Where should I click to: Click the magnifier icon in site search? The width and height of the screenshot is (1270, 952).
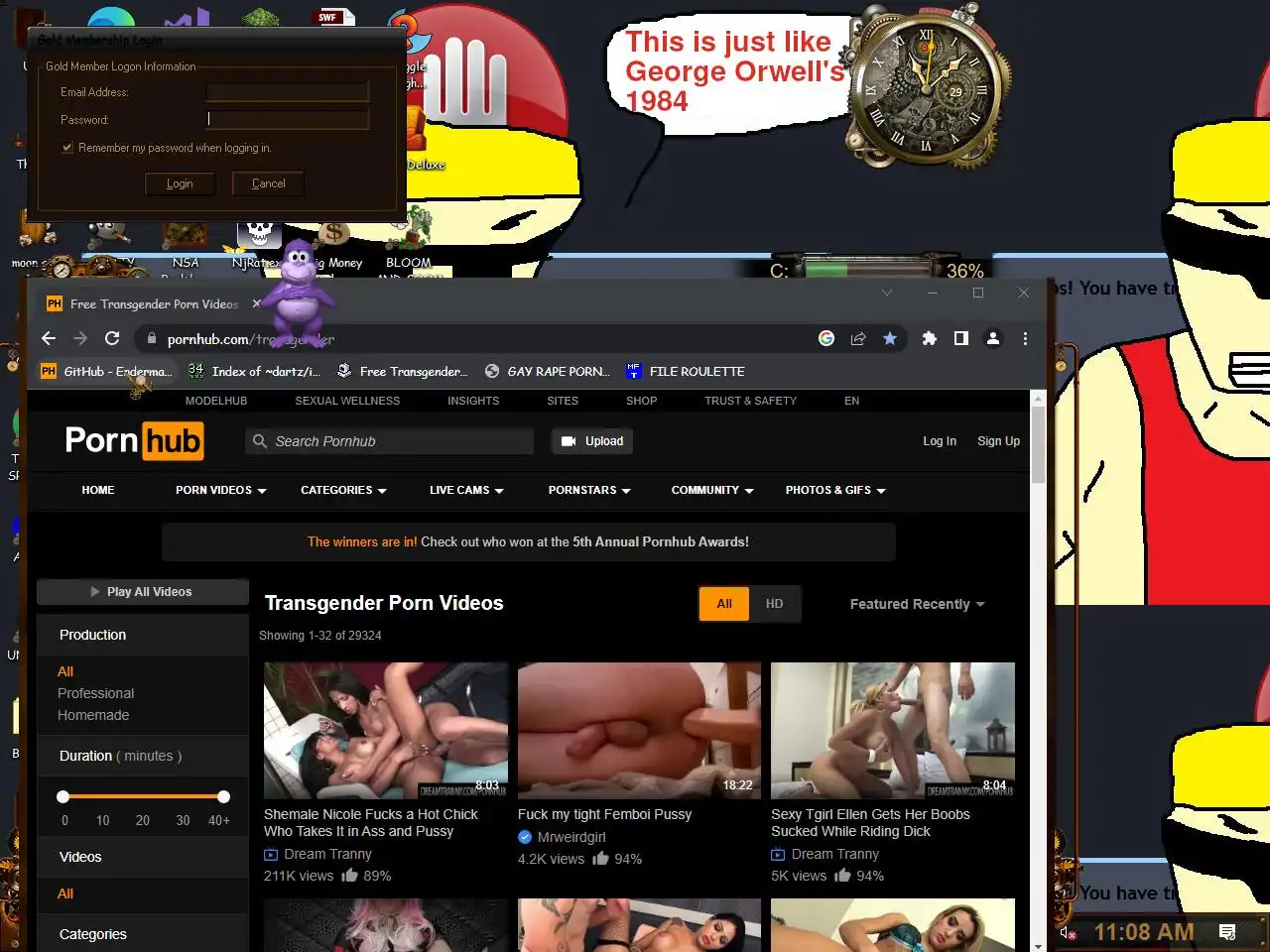(260, 441)
